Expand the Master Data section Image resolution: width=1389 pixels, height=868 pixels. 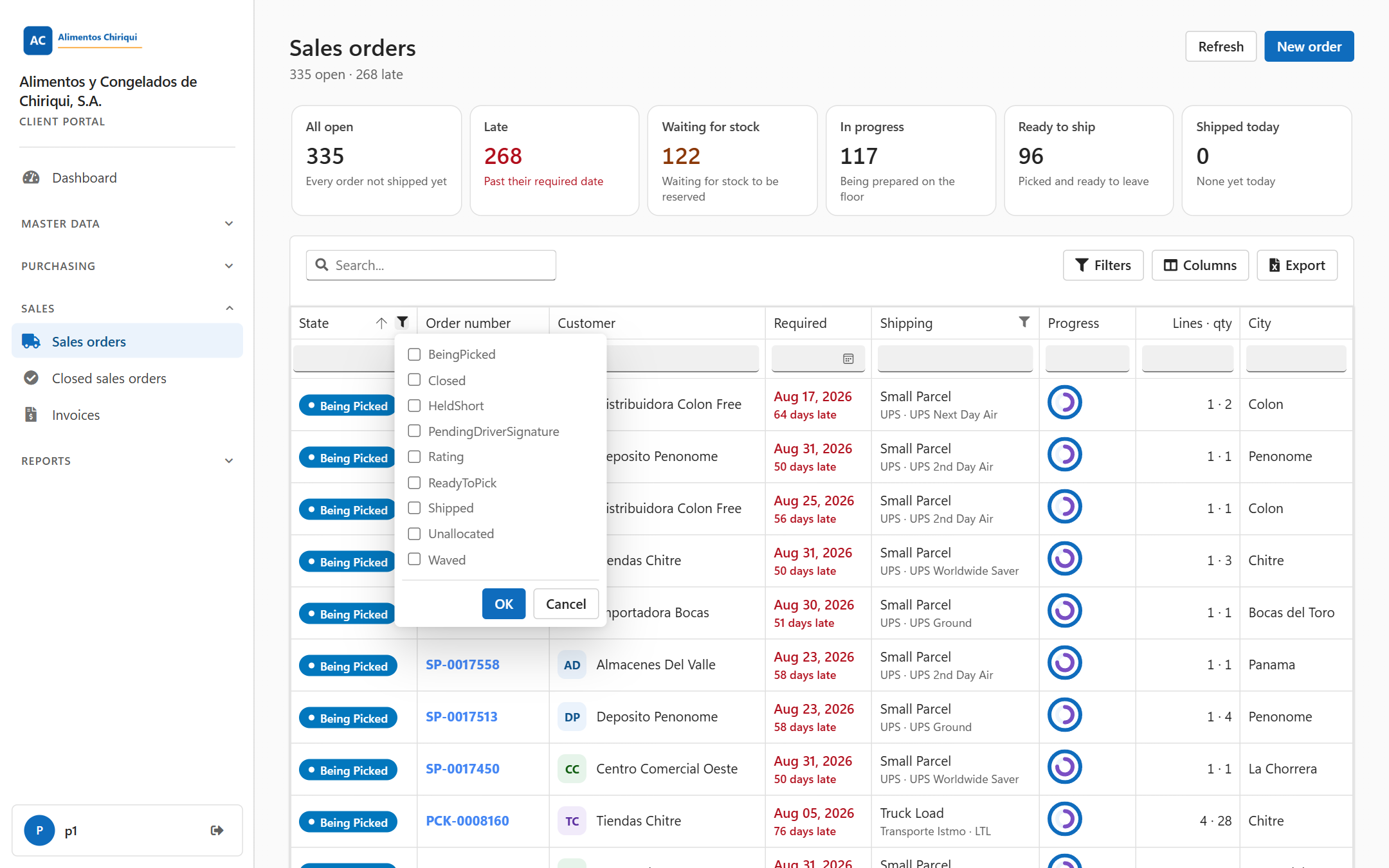(x=127, y=224)
